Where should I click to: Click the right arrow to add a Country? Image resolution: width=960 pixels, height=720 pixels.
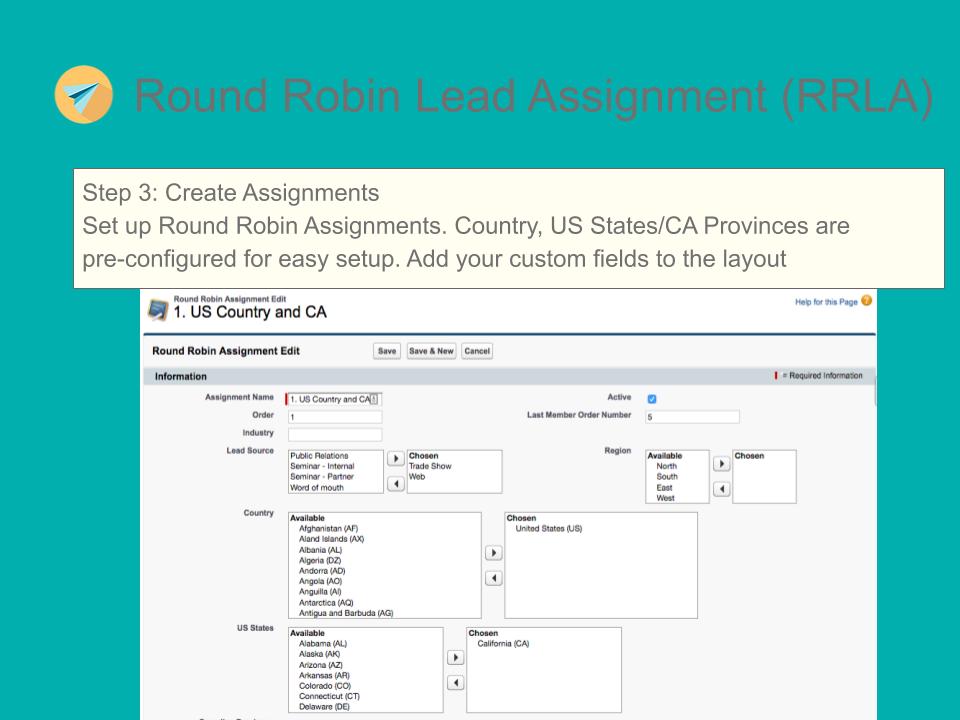tap(493, 552)
